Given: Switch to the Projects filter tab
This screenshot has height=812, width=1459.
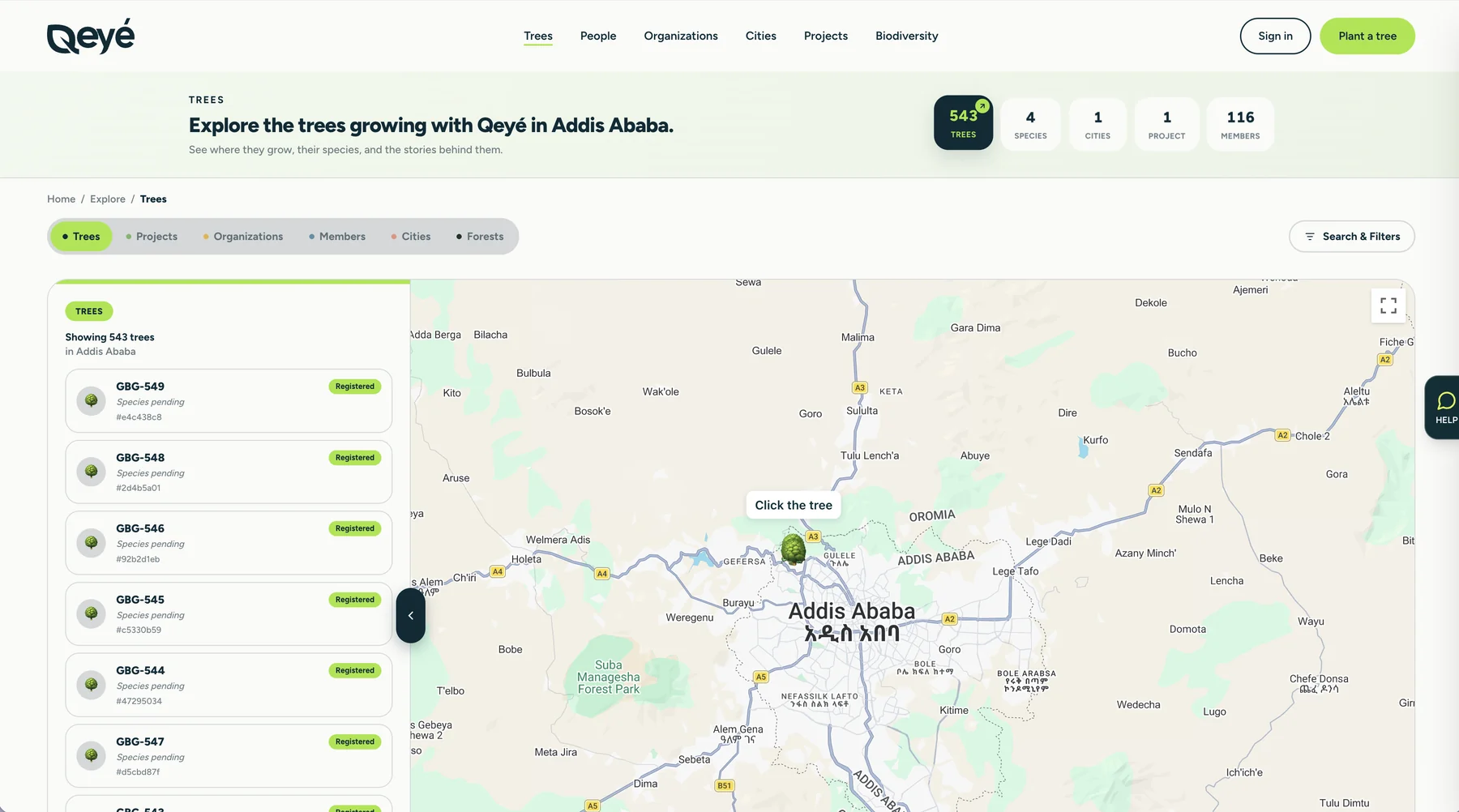Looking at the screenshot, I should click(x=152, y=237).
